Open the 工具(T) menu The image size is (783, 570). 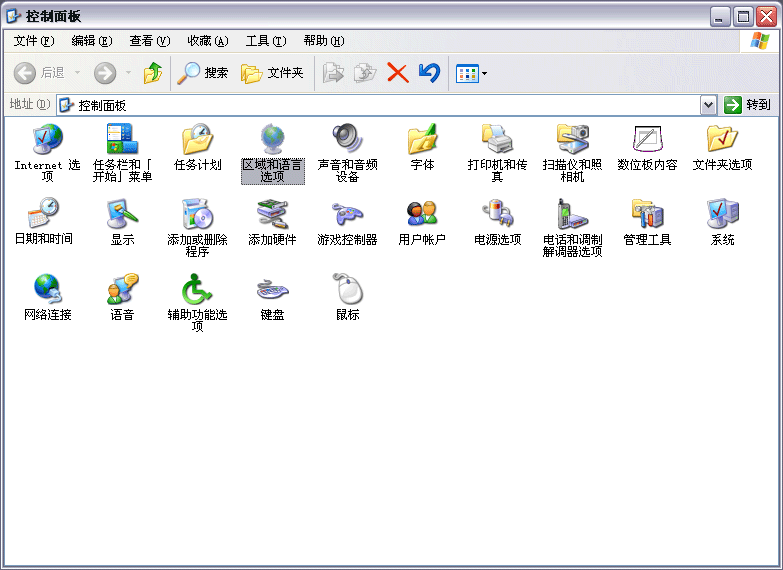tap(266, 41)
